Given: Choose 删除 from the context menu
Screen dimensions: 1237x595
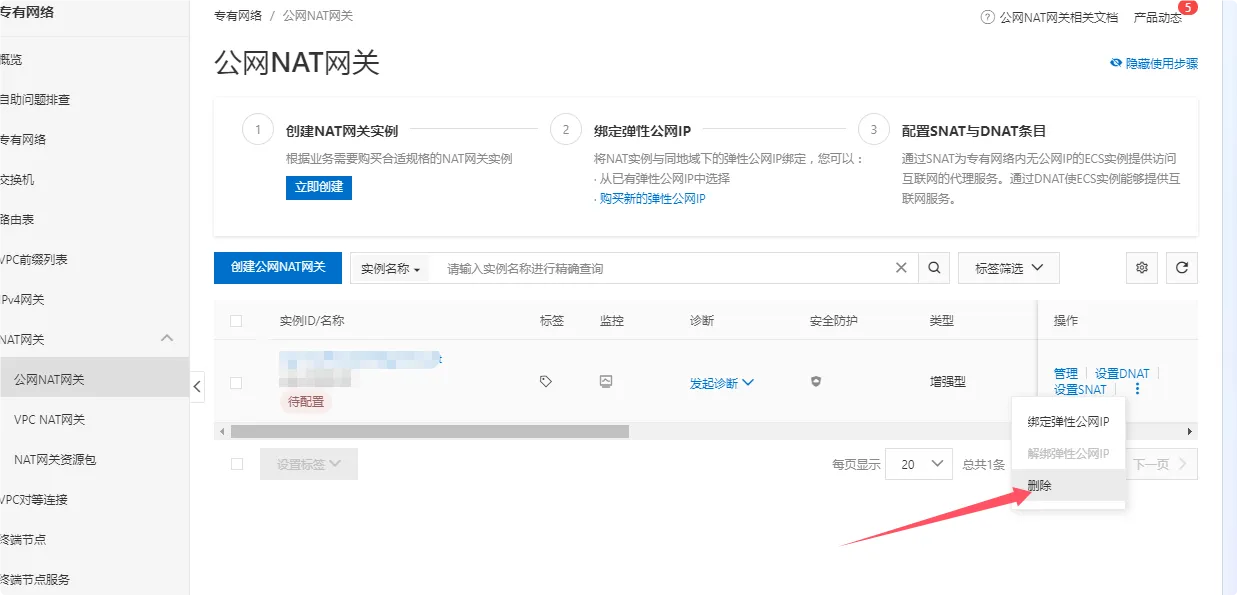Looking at the screenshot, I should [x=1040, y=485].
